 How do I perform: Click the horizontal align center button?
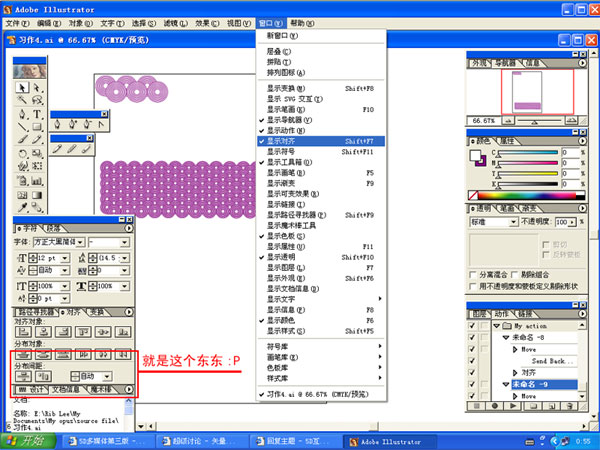[x=43, y=332]
